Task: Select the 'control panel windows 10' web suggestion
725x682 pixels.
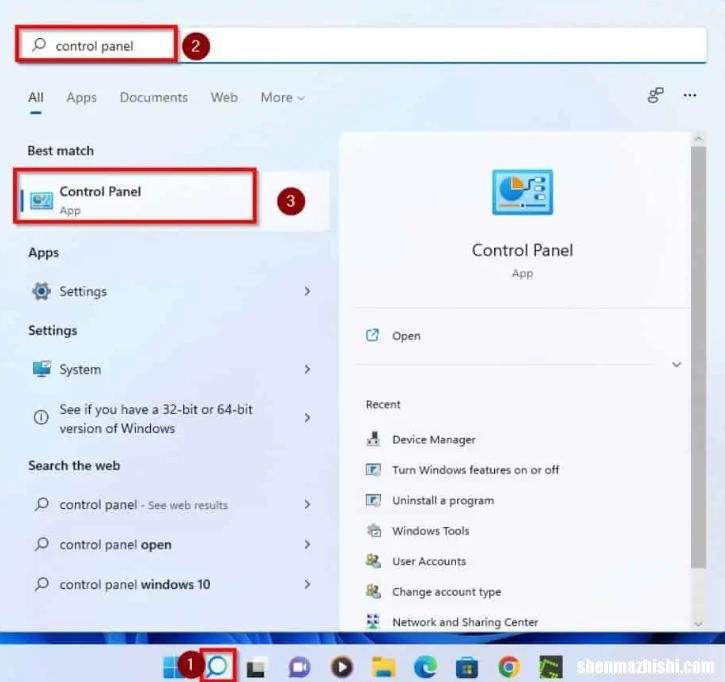Action: [x=172, y=584]
